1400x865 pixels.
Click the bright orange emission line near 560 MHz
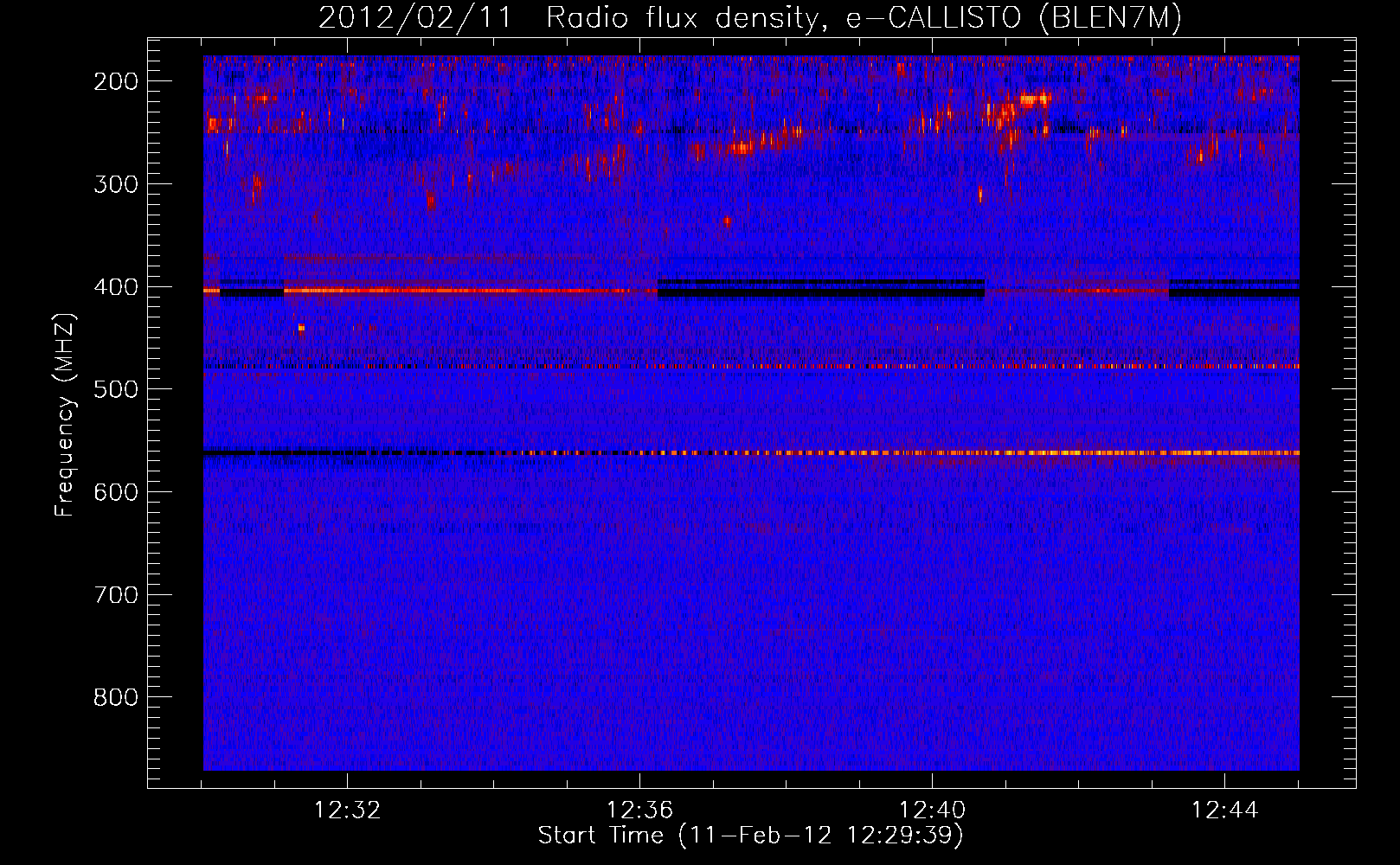[x=909, y=452]
